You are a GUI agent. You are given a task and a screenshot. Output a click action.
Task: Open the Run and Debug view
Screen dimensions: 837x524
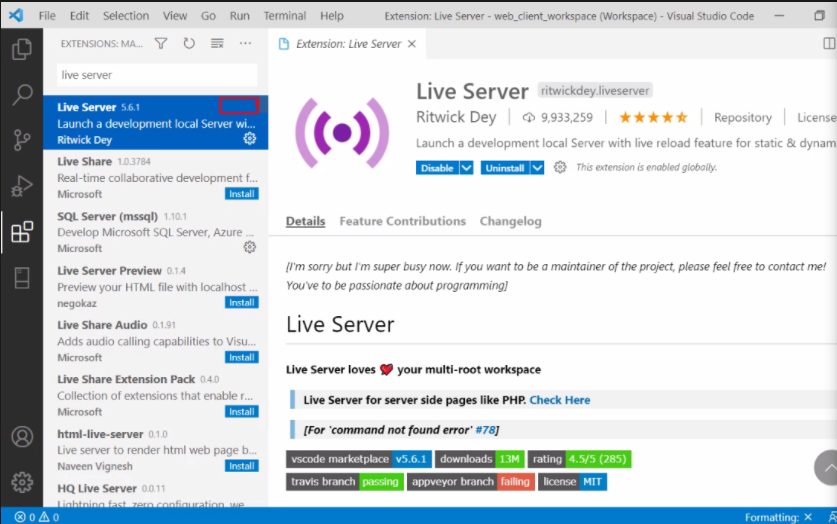pyautogui.click(x=22, y=186)
